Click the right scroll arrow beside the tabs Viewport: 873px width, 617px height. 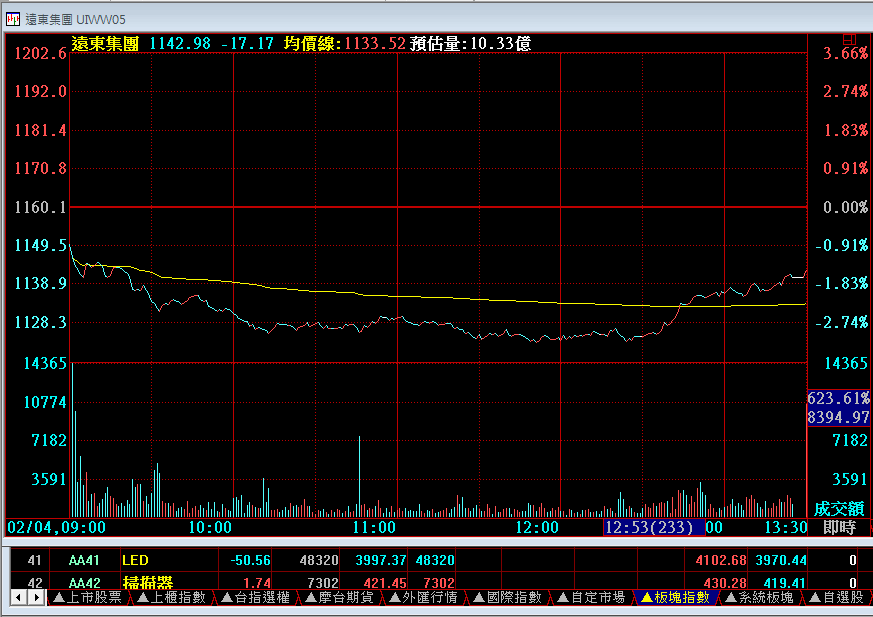(x=36, y=598)
